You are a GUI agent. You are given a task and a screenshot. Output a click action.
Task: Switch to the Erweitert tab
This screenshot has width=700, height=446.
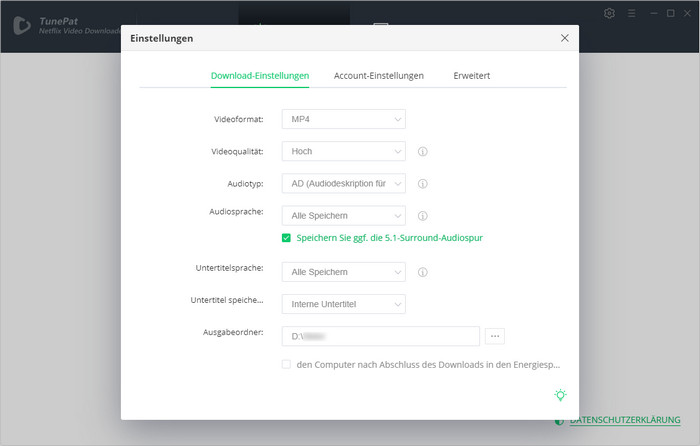click(471, 76)
